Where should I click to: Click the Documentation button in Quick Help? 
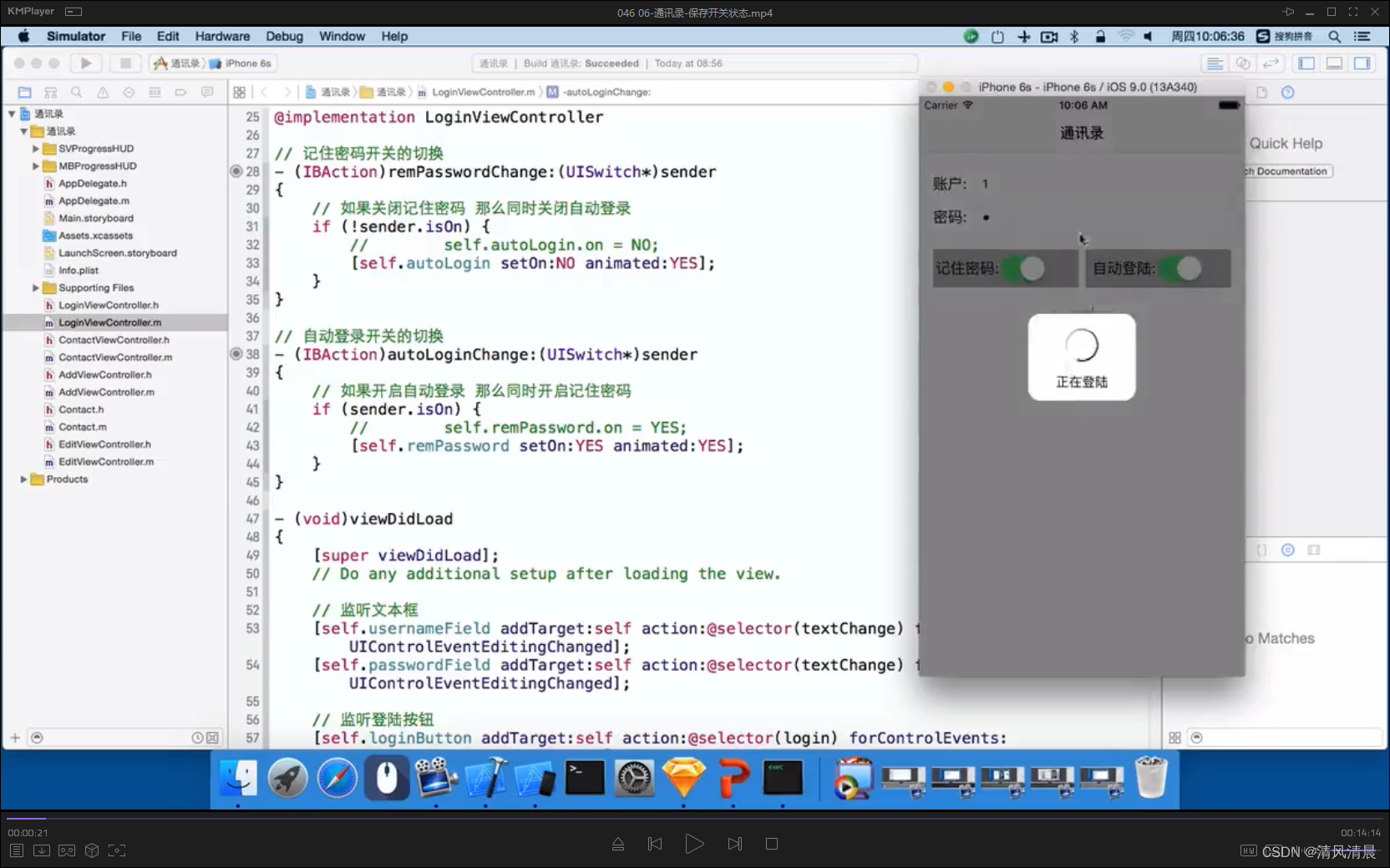[1288, 171]
